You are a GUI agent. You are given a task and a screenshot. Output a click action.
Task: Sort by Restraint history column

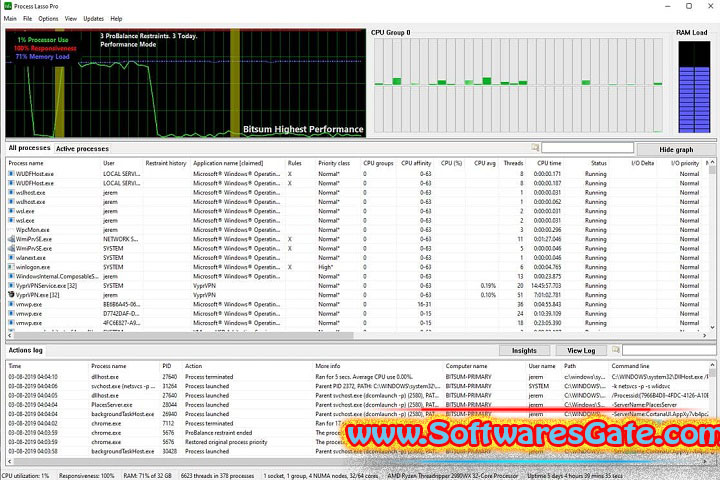pyautogui.click(x=166, y=163)
